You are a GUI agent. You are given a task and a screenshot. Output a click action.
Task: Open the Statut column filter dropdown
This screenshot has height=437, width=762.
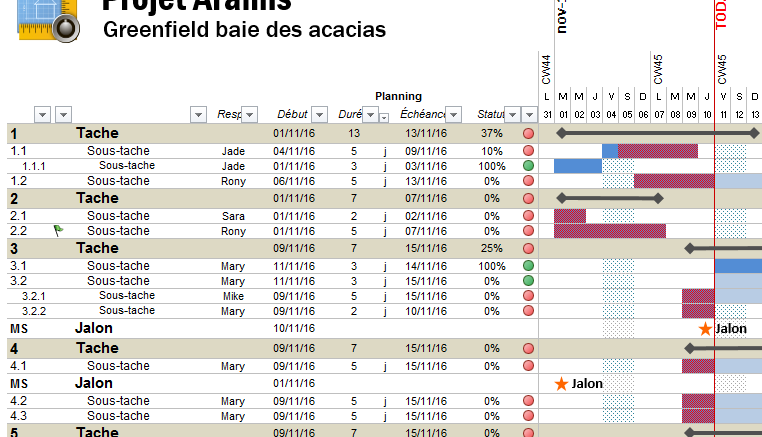point(512,114)
